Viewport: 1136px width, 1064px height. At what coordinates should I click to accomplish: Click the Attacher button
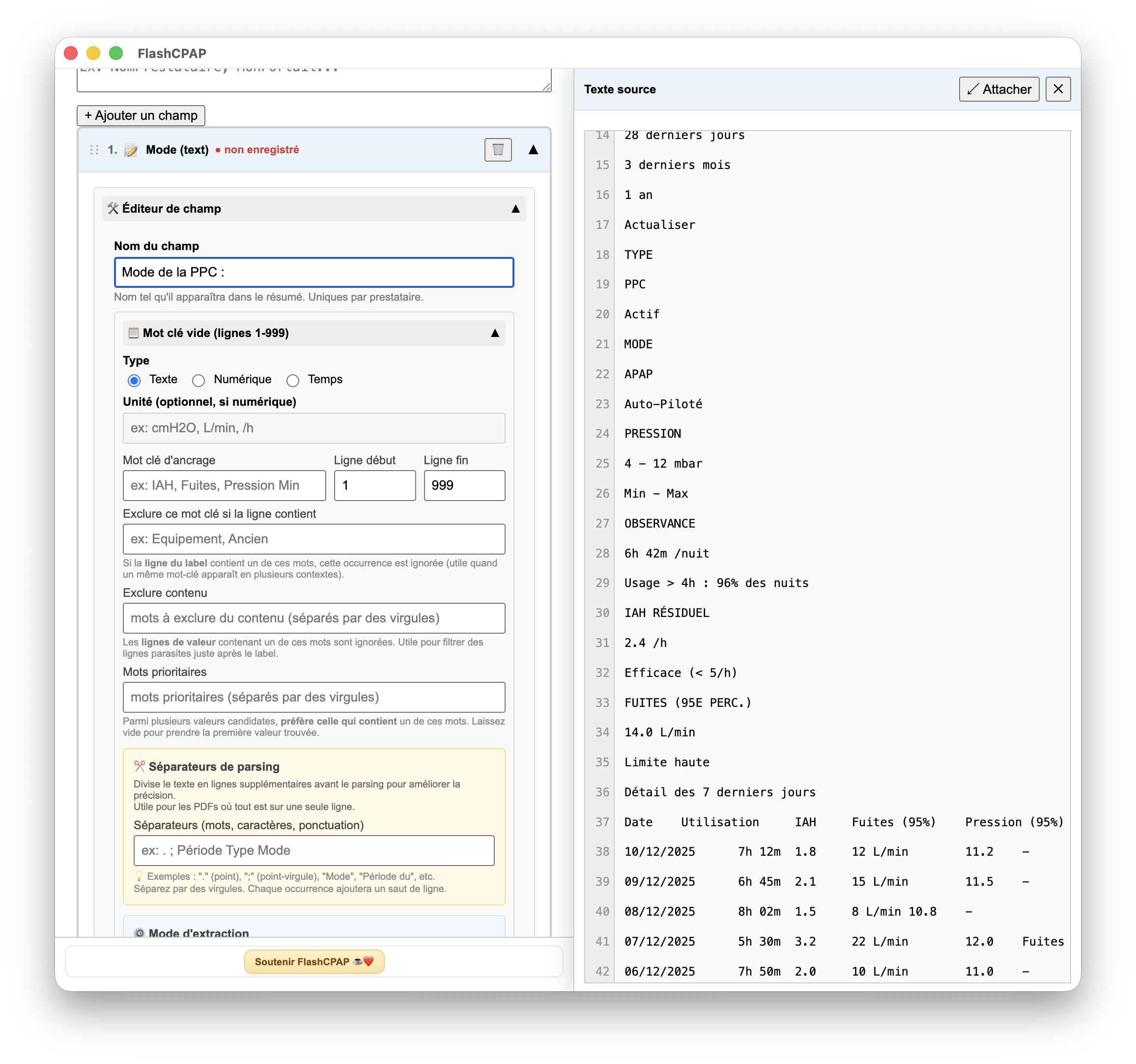998,89
